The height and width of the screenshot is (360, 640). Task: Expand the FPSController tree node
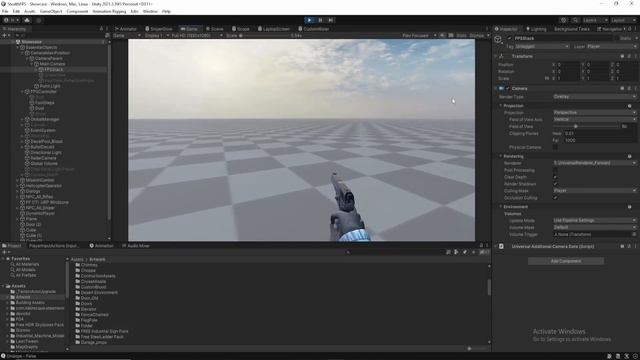pyautogui.click(x=22, y=92)
